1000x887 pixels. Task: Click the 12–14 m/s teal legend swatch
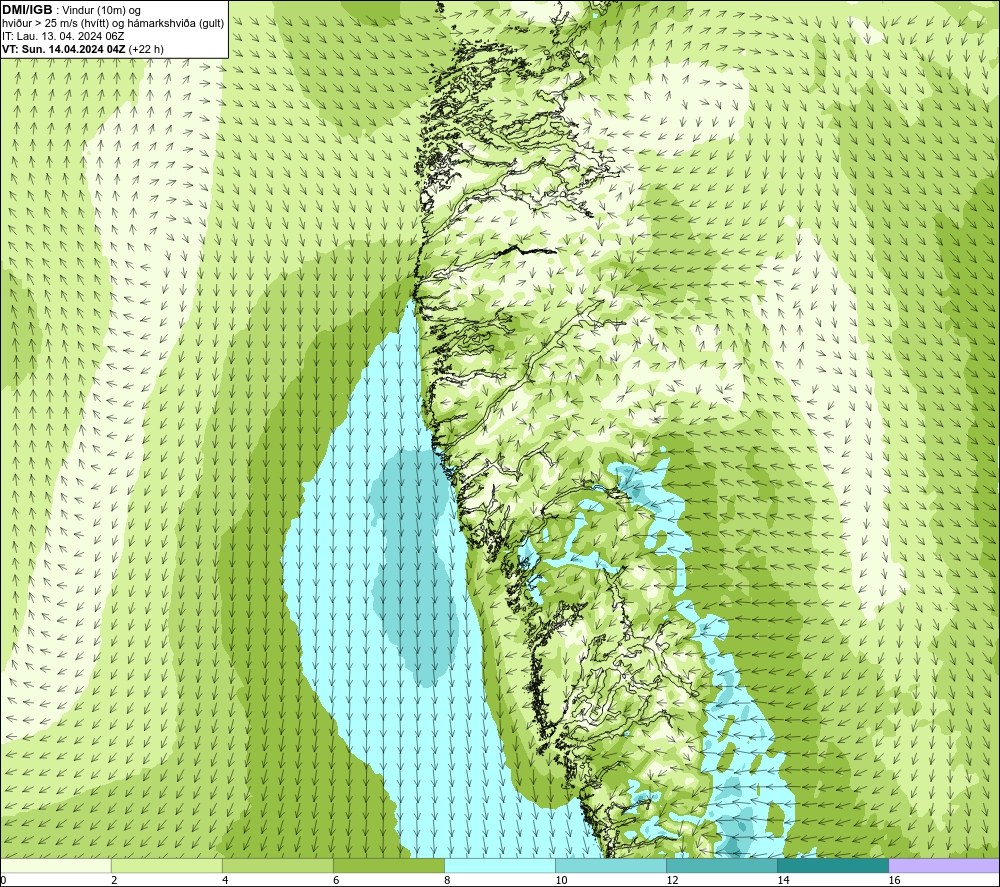point(721,866)
